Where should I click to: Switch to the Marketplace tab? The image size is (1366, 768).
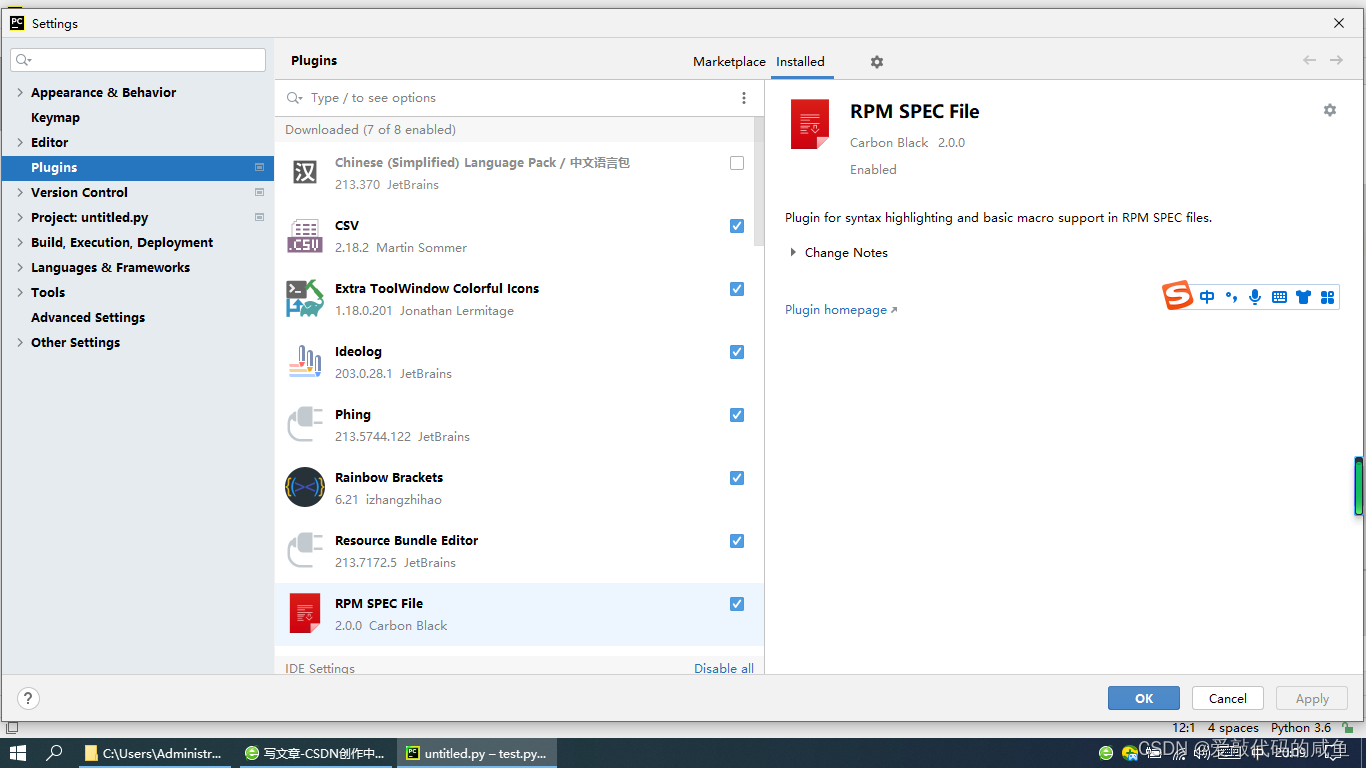[x=729, y=62]
